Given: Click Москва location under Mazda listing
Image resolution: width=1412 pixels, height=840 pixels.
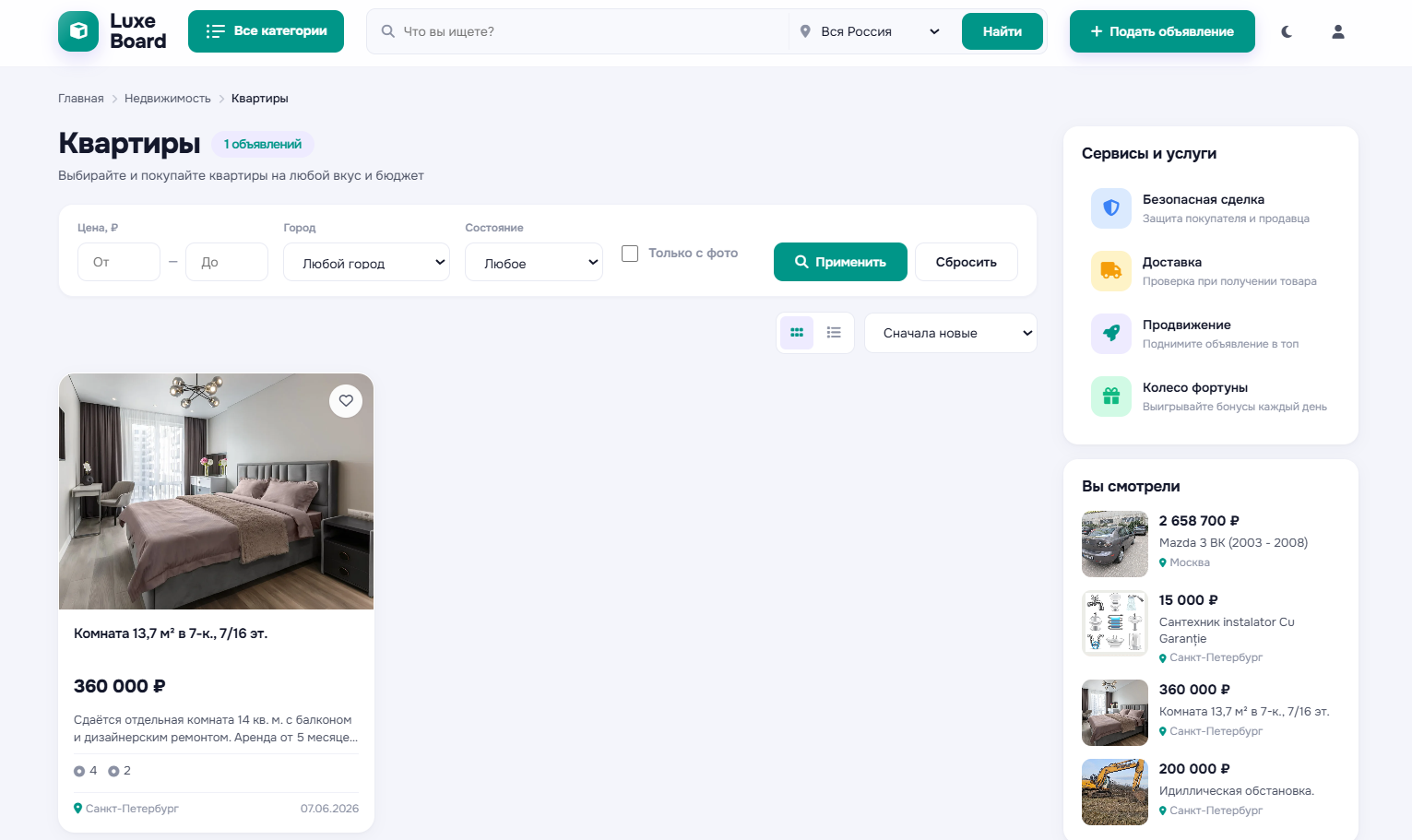Looking at the screenshot, I should (1190, 562).
